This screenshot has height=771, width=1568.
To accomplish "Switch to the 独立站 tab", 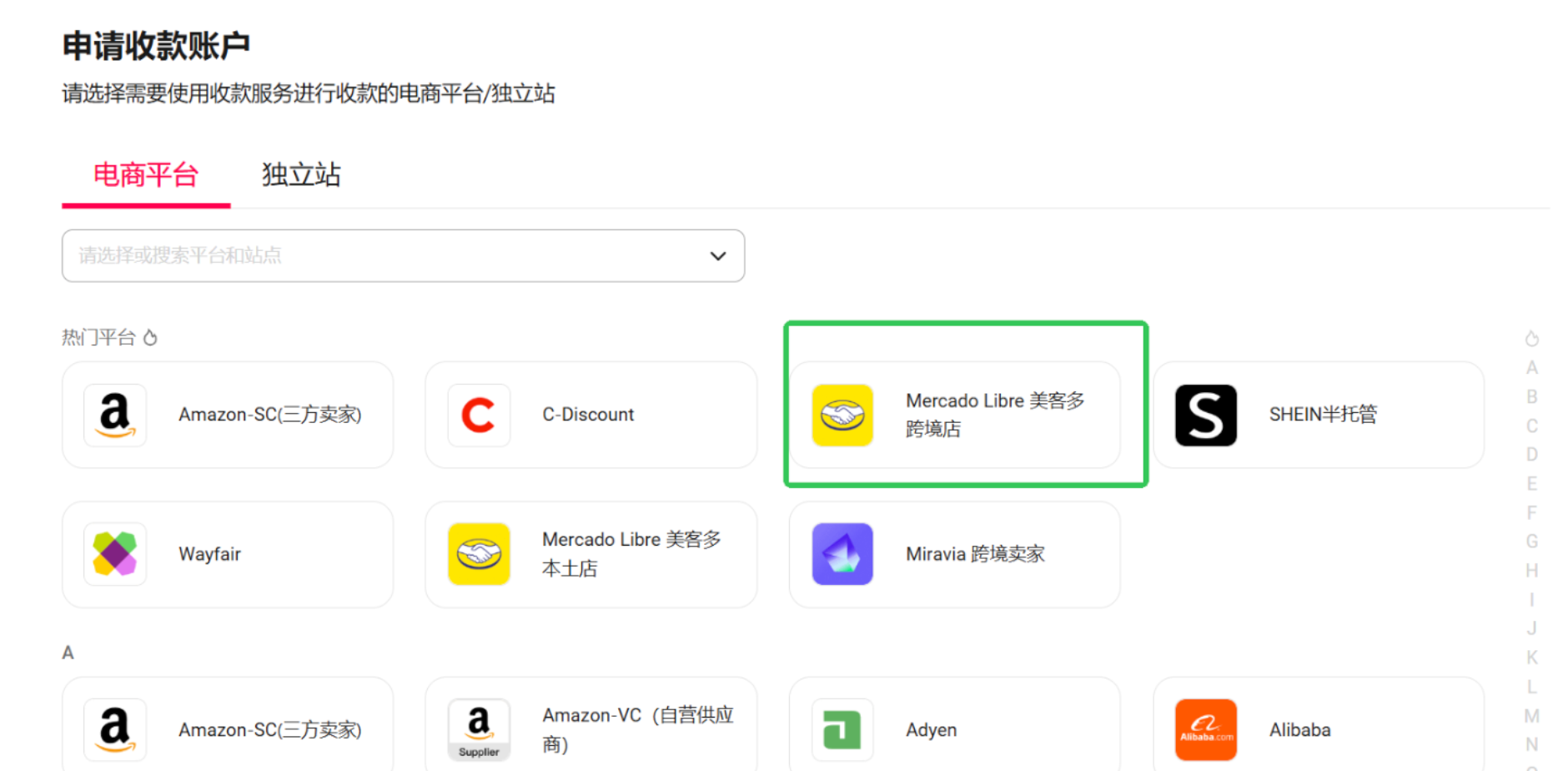I will [301, 175].
